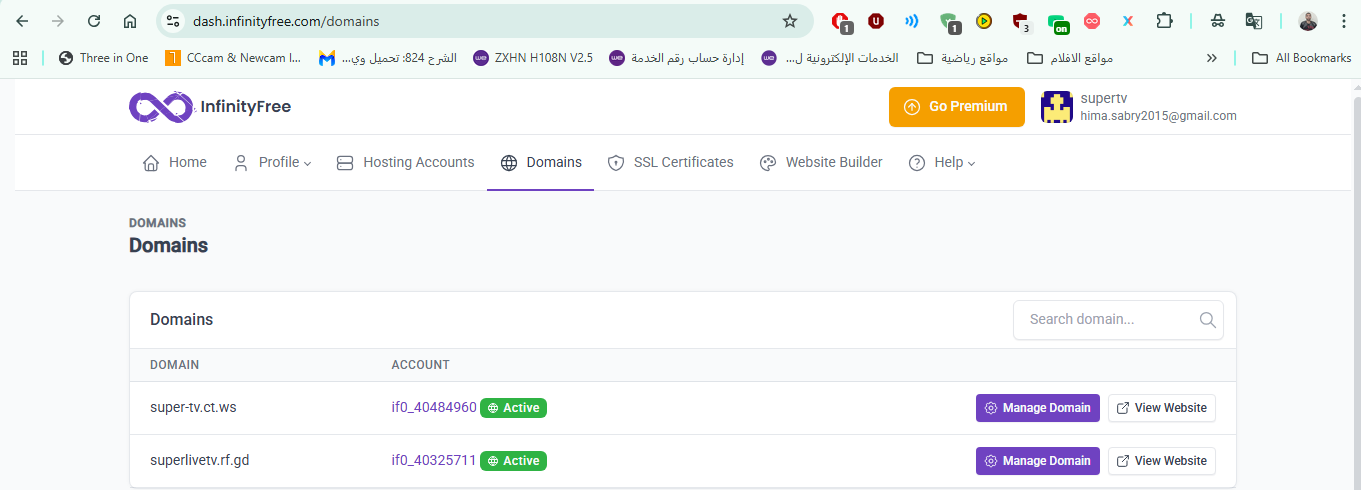This screenshot has width=1361, height=490.
Task: Reload the page
Action: (x=94, y=21)
